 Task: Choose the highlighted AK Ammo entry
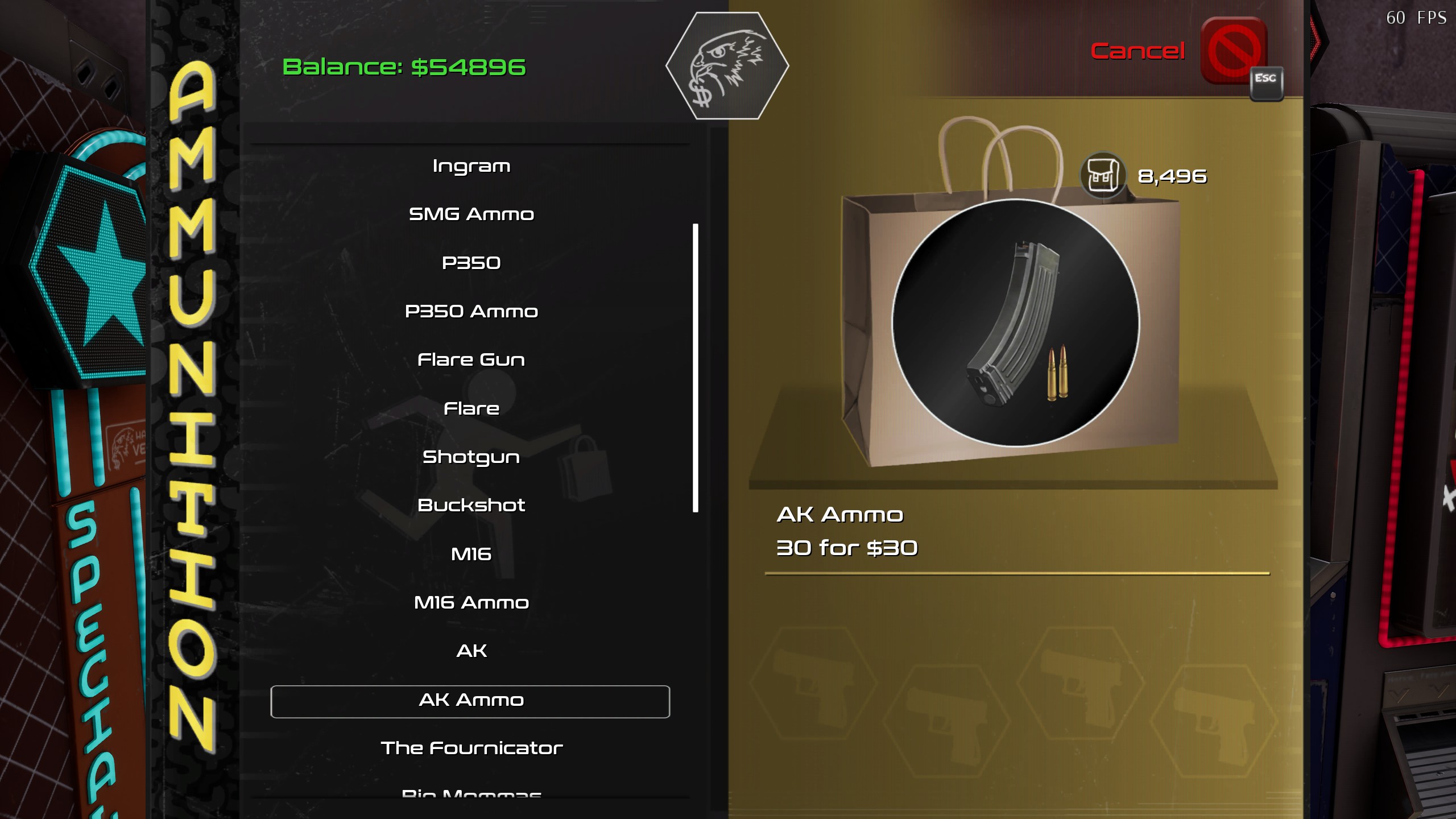pos(470,701)
